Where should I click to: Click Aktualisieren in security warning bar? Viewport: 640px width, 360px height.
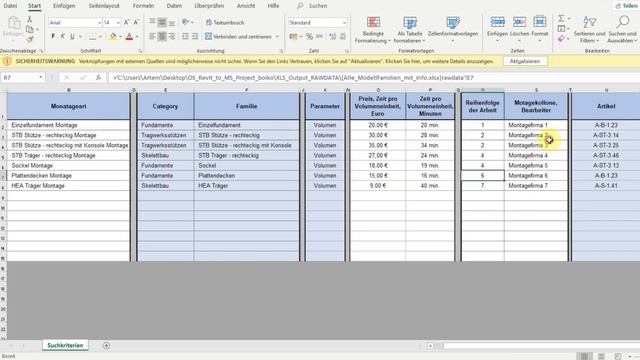click(x=524, y=61)
